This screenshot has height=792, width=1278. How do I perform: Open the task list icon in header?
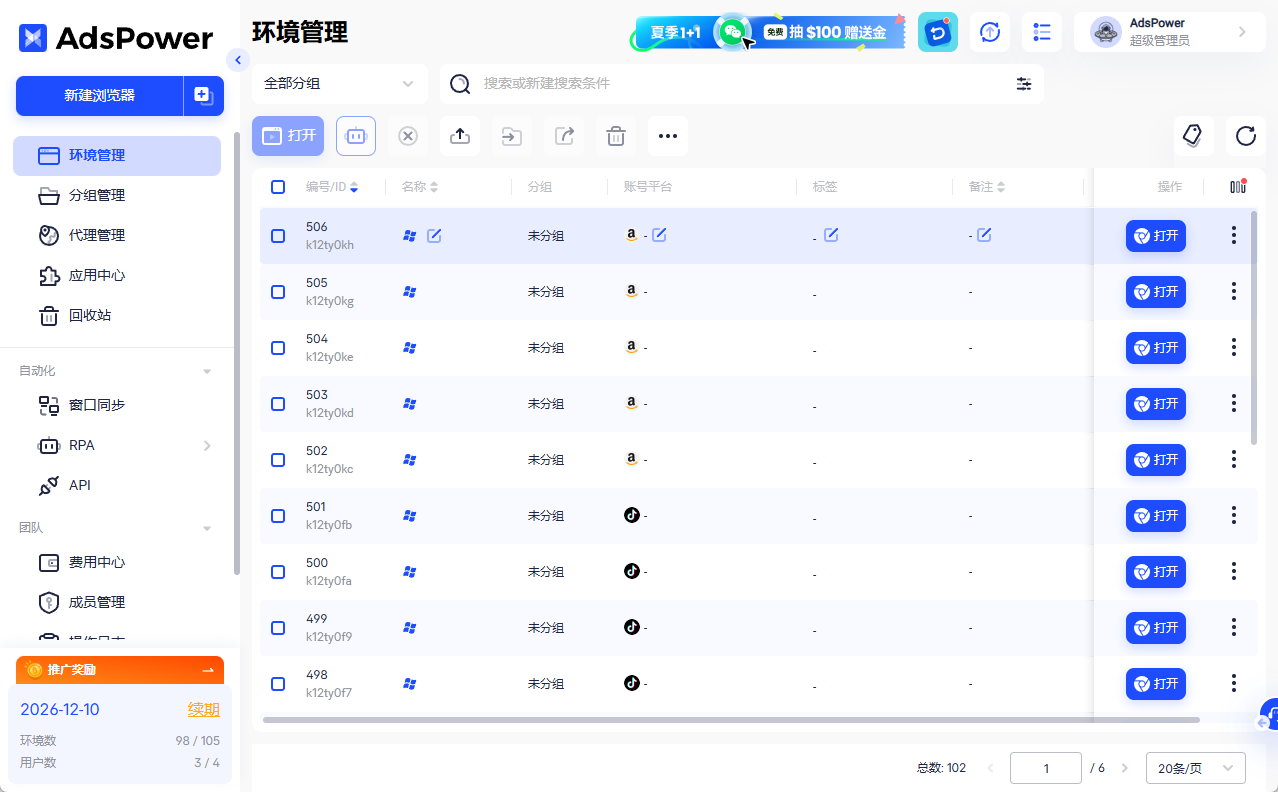point(1042,32)
